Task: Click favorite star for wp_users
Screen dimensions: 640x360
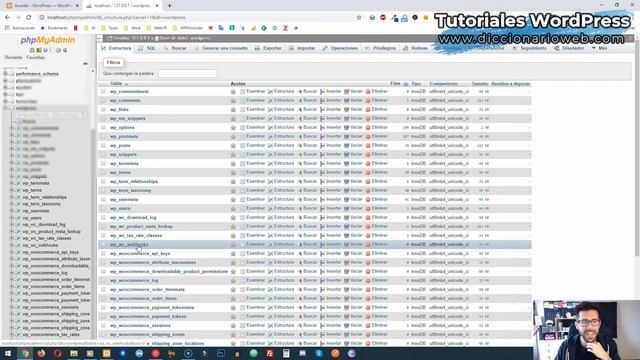Action: (233, 209)
